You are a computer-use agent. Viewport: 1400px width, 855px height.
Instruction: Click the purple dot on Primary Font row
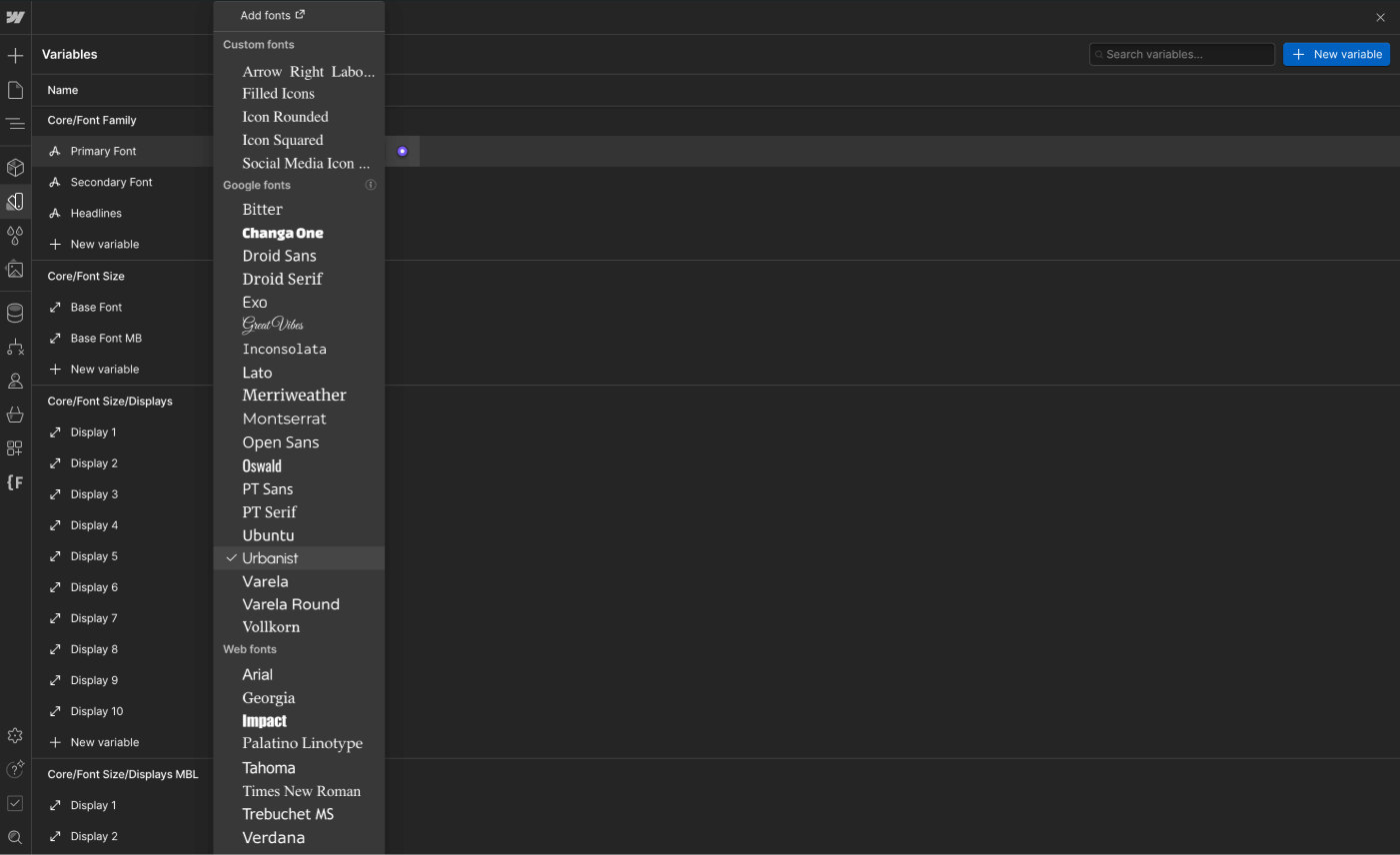pos(403,152)
